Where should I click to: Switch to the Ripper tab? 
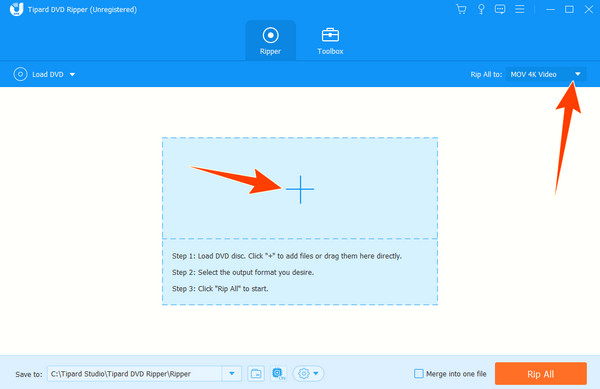pyautogui.click(x=271, y=41)
